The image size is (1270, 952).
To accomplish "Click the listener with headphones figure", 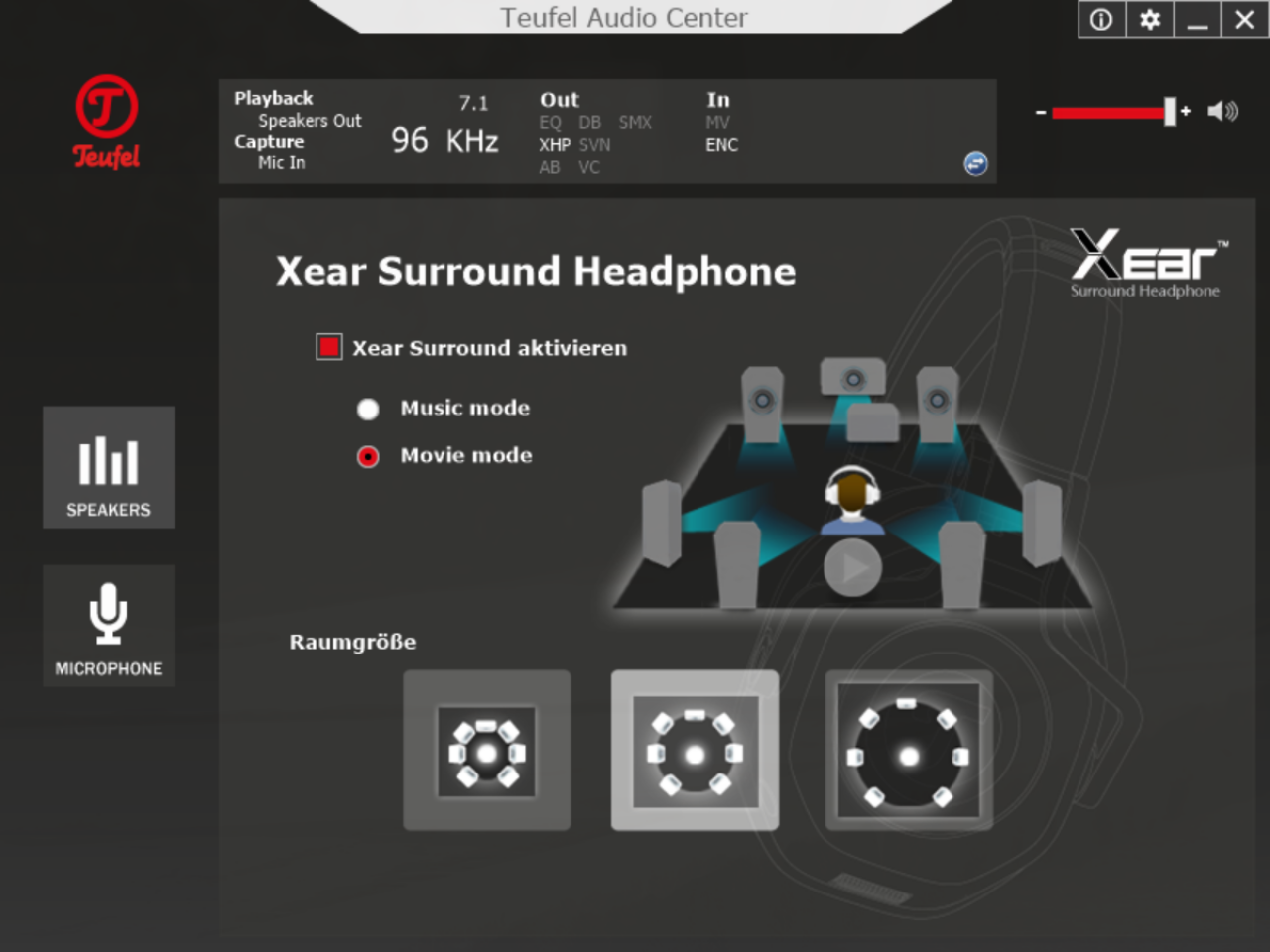I will tap(852, 501).
